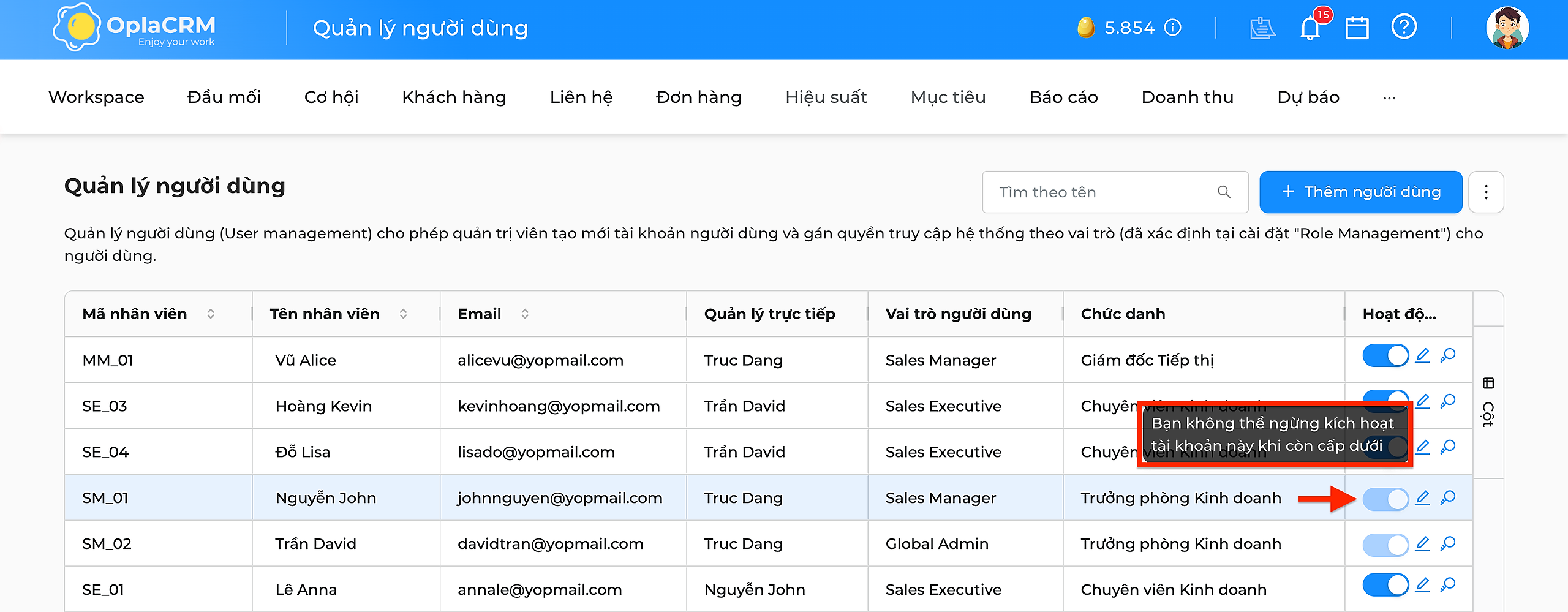This screenshot has width=1568, height=612.
Task: Open the Khách hàng menu
Action: 454,97
